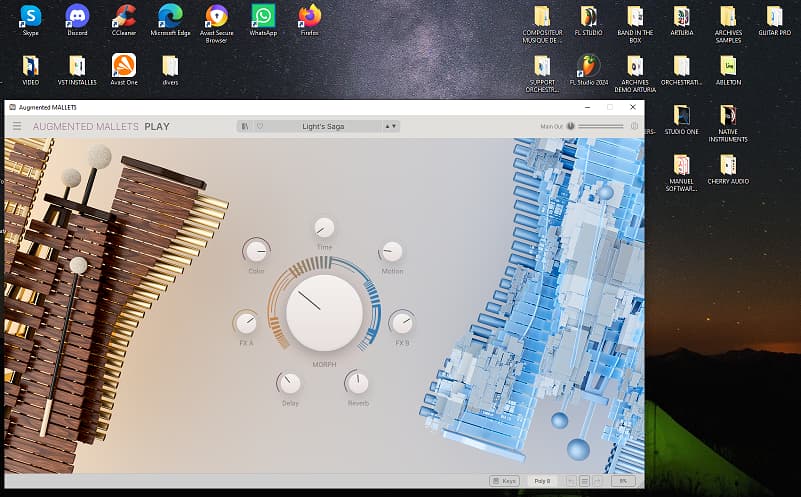The width and height of the screenshot is (801, 497).
Task: Click the Color knob
Action: click(256, 251)
